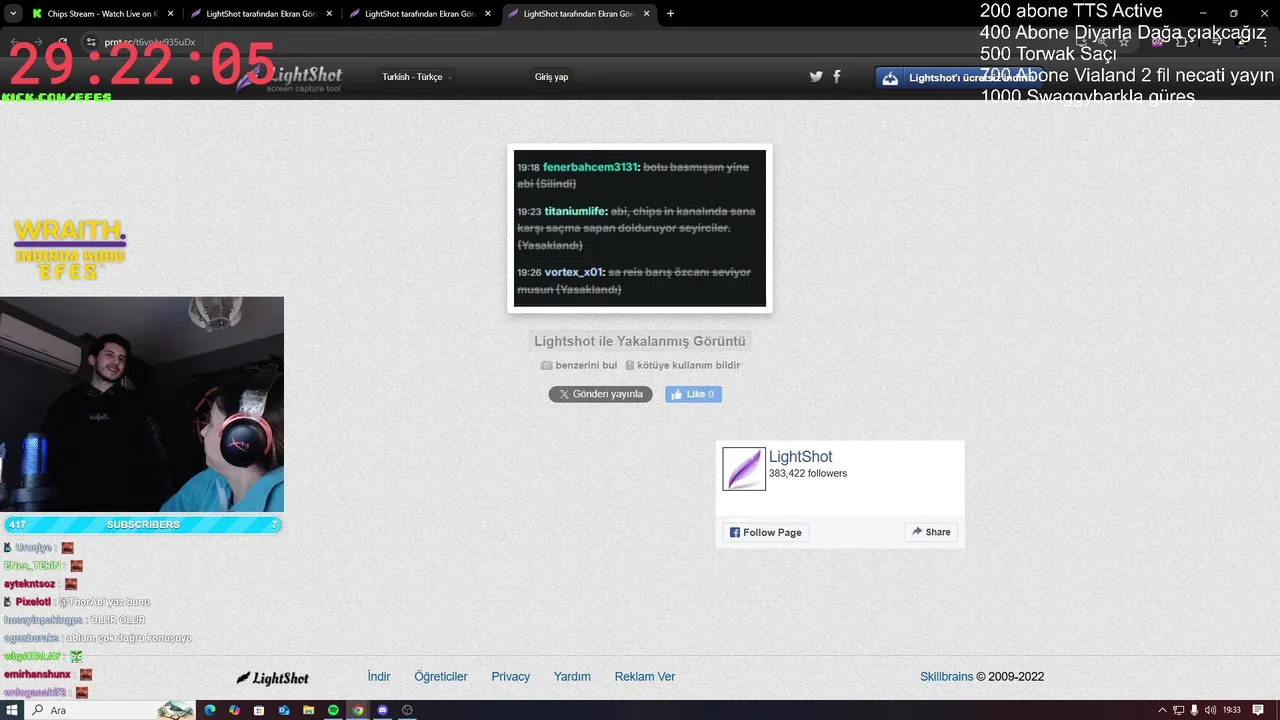The width and height of the screenshot is (1280, 720).
Task: Click the prnt.sc URL in the address bar
Action: (x=150, y=42)
